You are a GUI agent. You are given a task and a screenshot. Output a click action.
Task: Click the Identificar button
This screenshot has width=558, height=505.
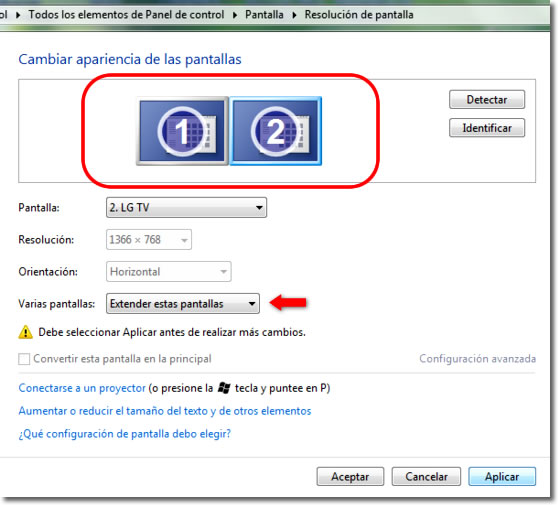pyautogui.click(x=487, y=128)
